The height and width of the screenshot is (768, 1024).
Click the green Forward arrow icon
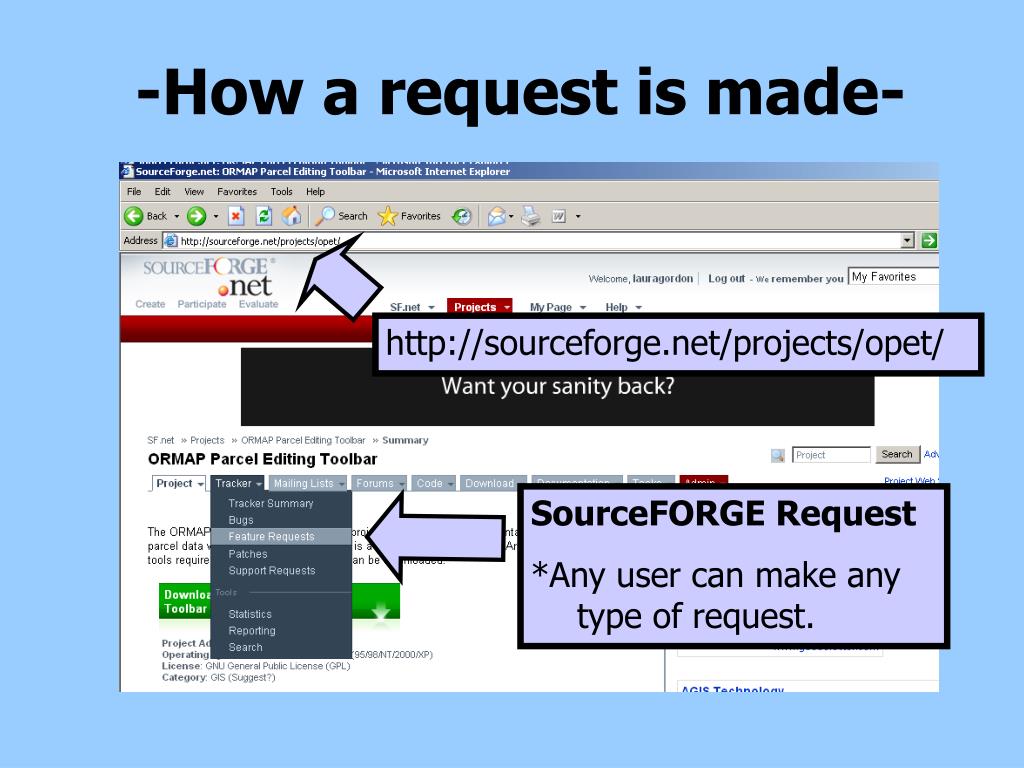tap(196, 216)
